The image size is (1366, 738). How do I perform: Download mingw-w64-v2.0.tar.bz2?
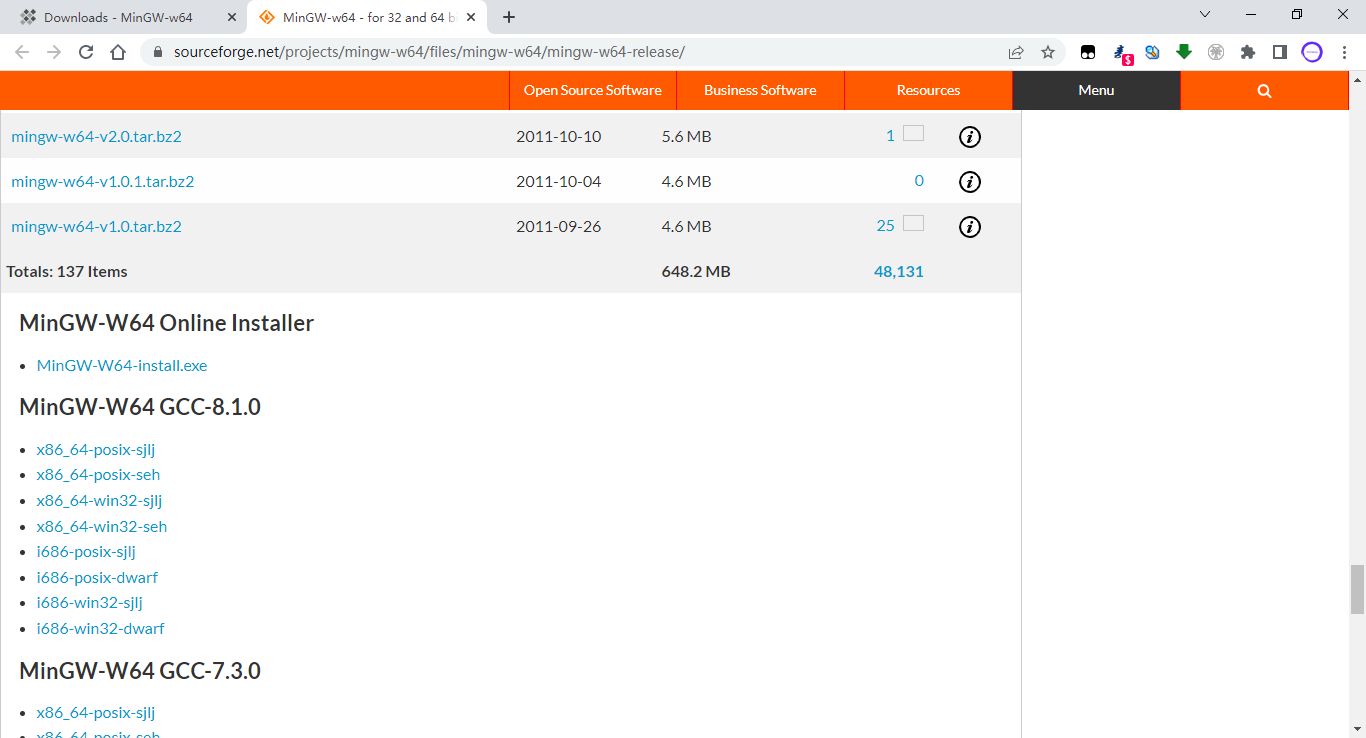[96, 136]
